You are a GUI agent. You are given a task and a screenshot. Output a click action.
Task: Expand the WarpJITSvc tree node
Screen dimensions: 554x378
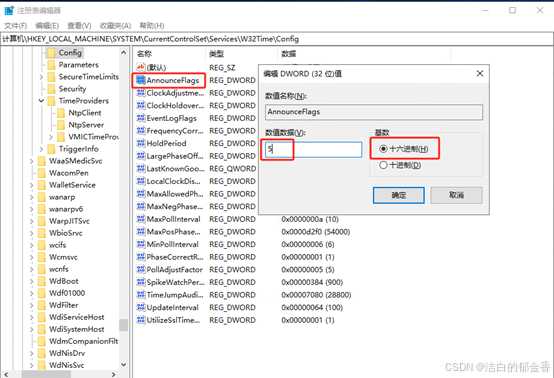pos(31,221)
